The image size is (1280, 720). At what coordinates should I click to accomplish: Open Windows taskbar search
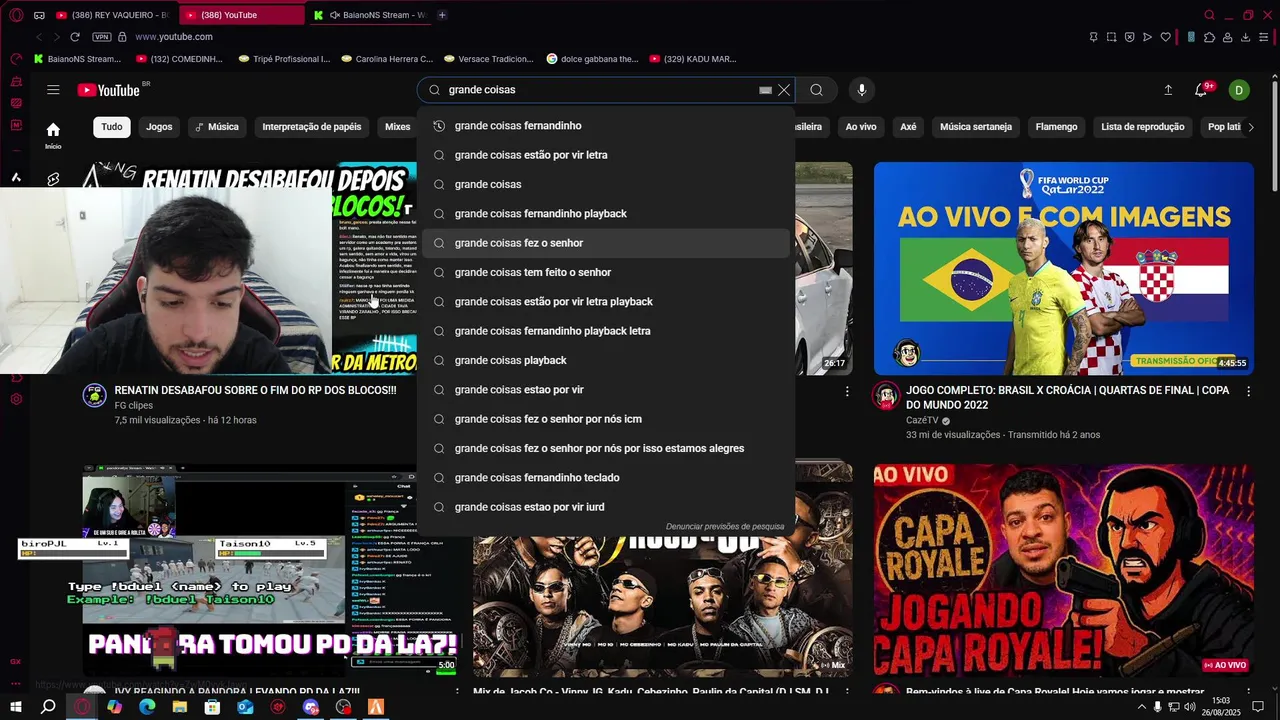click(48, 707)
